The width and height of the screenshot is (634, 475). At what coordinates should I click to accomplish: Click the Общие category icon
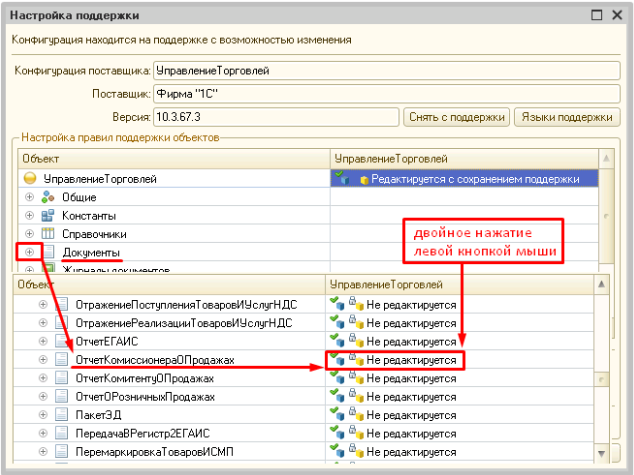tap(48, 197)
